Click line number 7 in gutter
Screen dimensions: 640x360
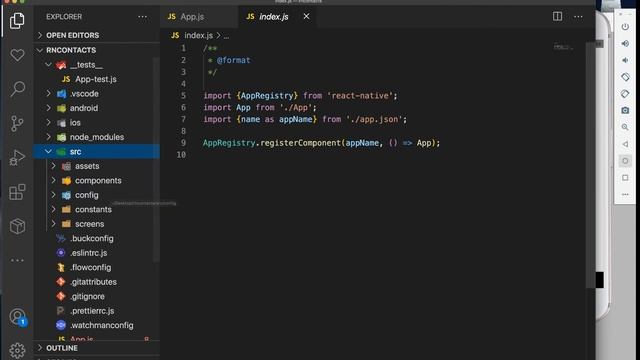(x=183, y=119)
